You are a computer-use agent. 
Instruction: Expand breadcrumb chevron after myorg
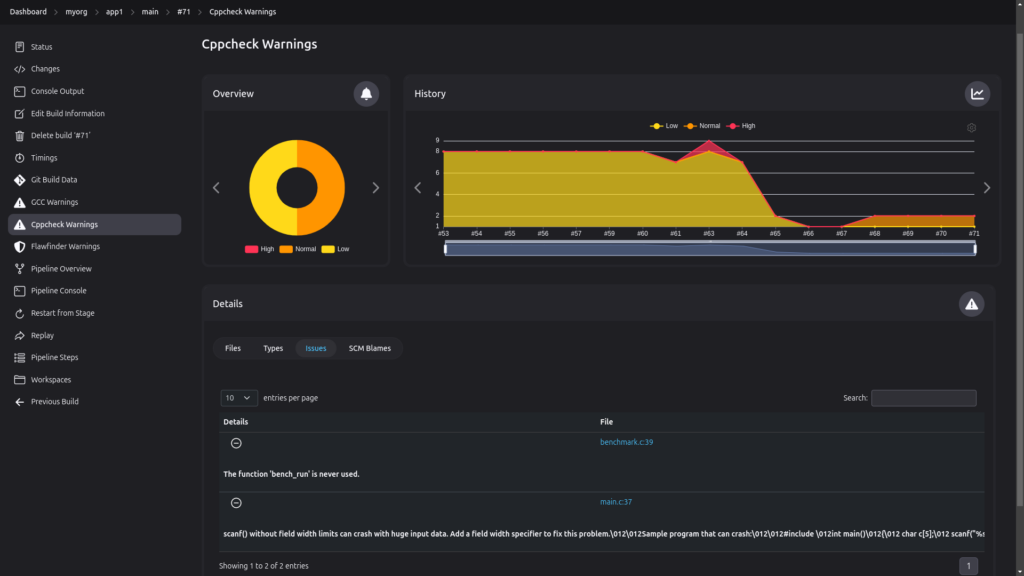pyautogui.click(x=97, y=12)
